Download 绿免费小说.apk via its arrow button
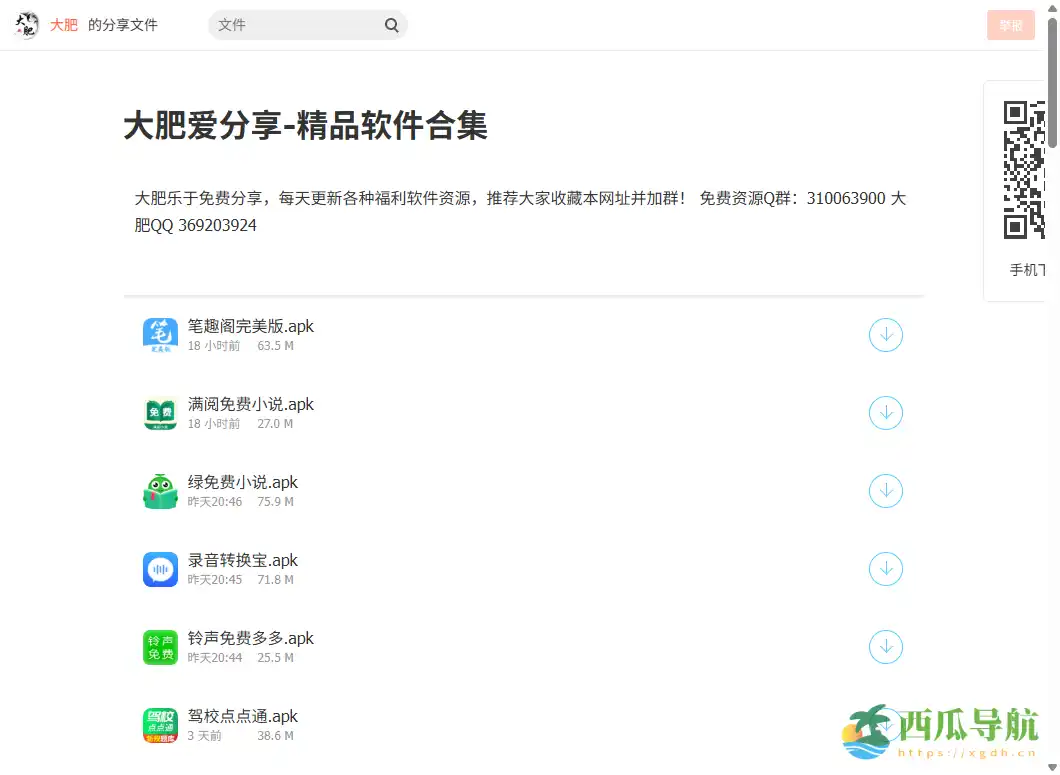This screenshot has width=1060, height=775. coord(886,491)
